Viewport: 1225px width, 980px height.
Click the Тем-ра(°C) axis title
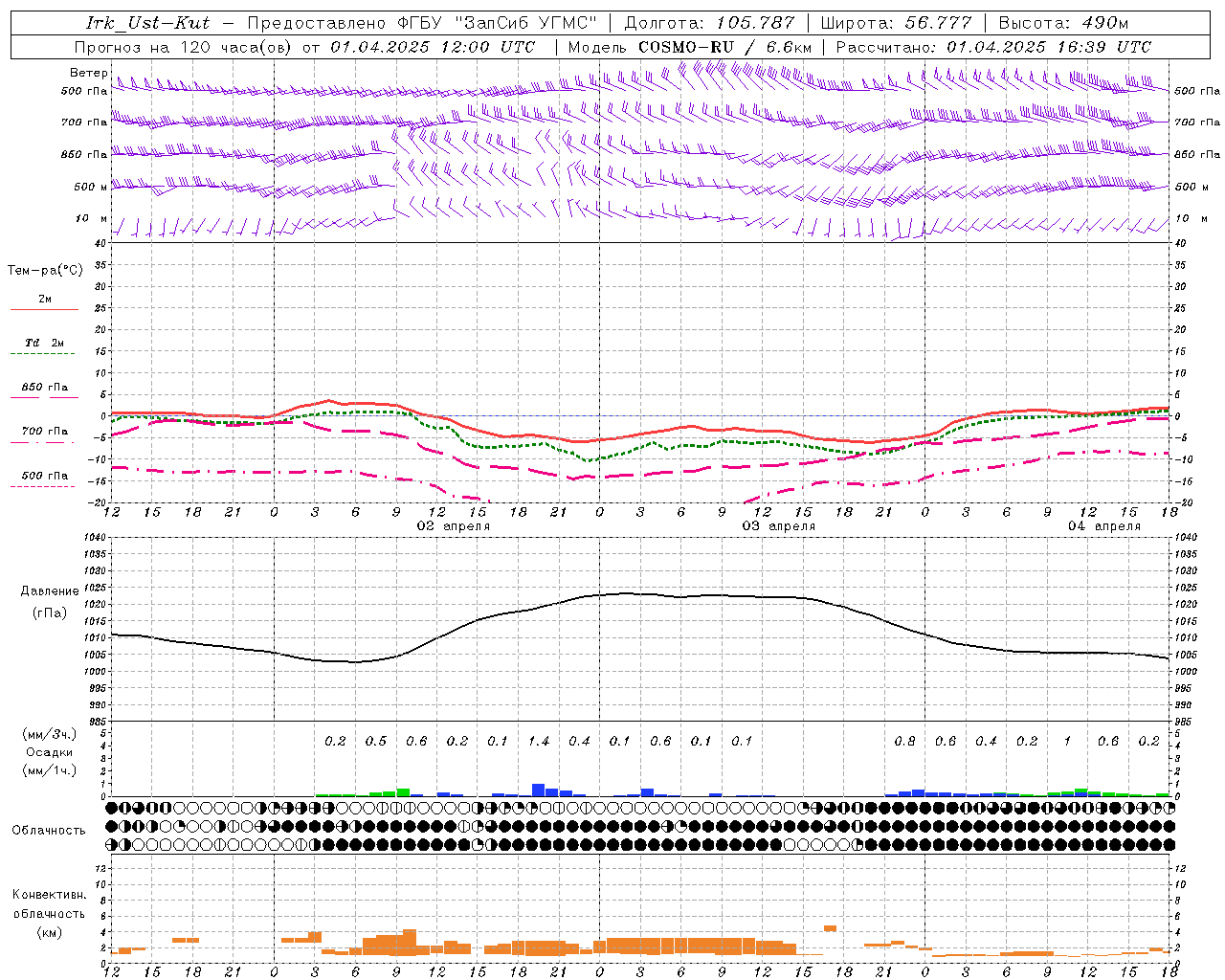[45, 271]
